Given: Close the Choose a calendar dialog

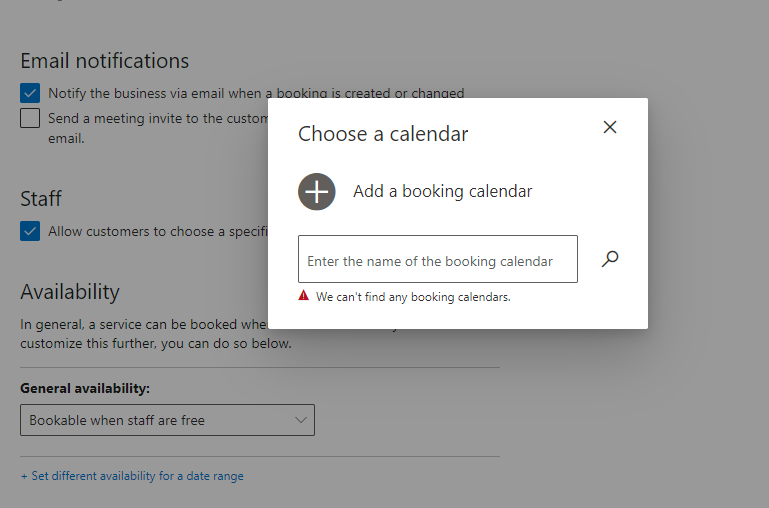Looking at the screenshot, I should [610, 127].
